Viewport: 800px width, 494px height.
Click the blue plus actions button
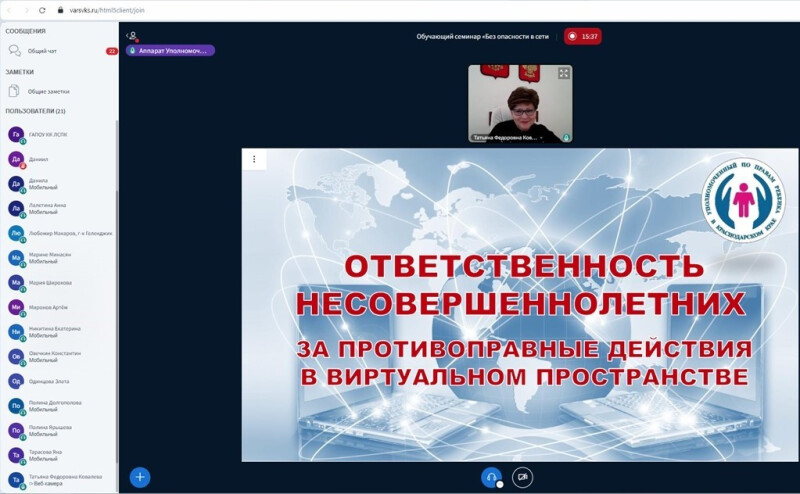[140, 477]
